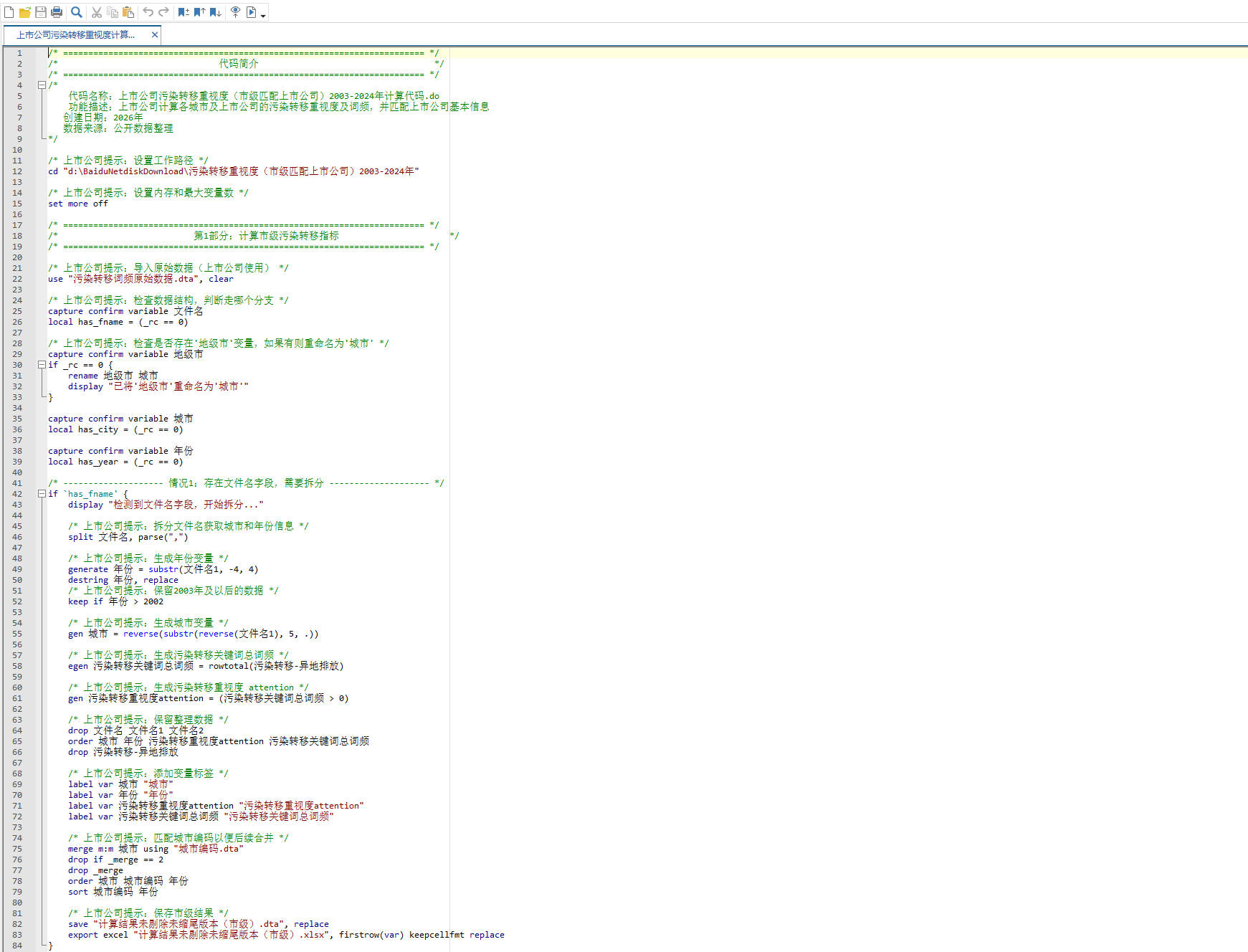Execute the do-file with the run icon
1248x952 pixels.
click(251, 12)
